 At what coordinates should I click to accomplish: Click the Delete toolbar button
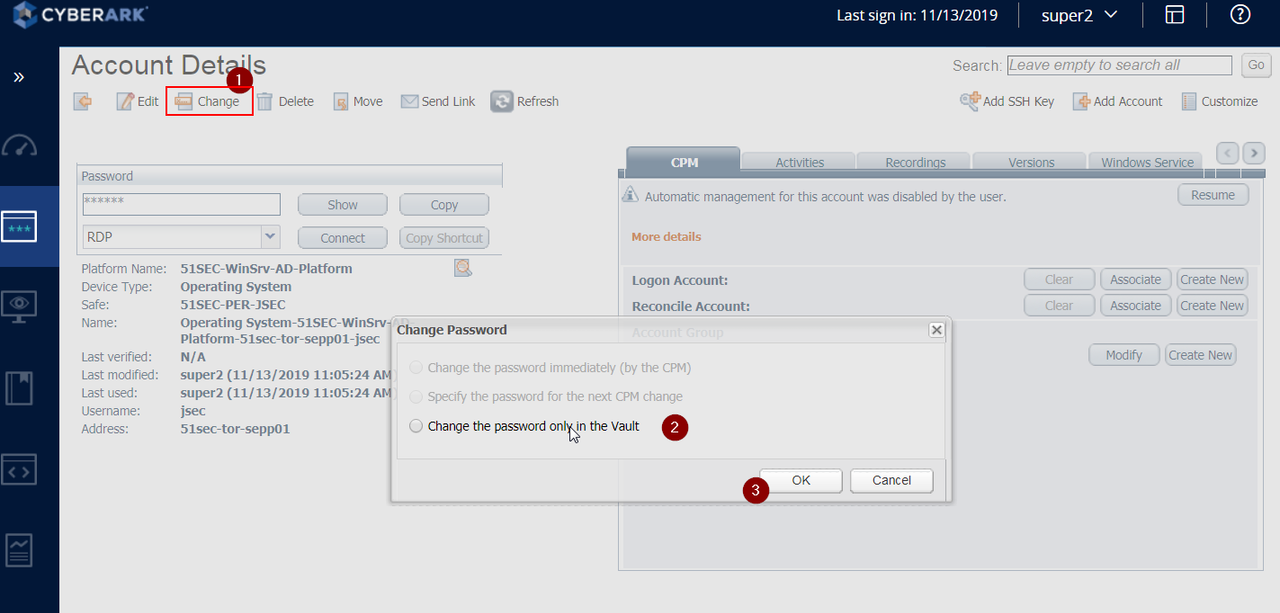coord(285,101)
